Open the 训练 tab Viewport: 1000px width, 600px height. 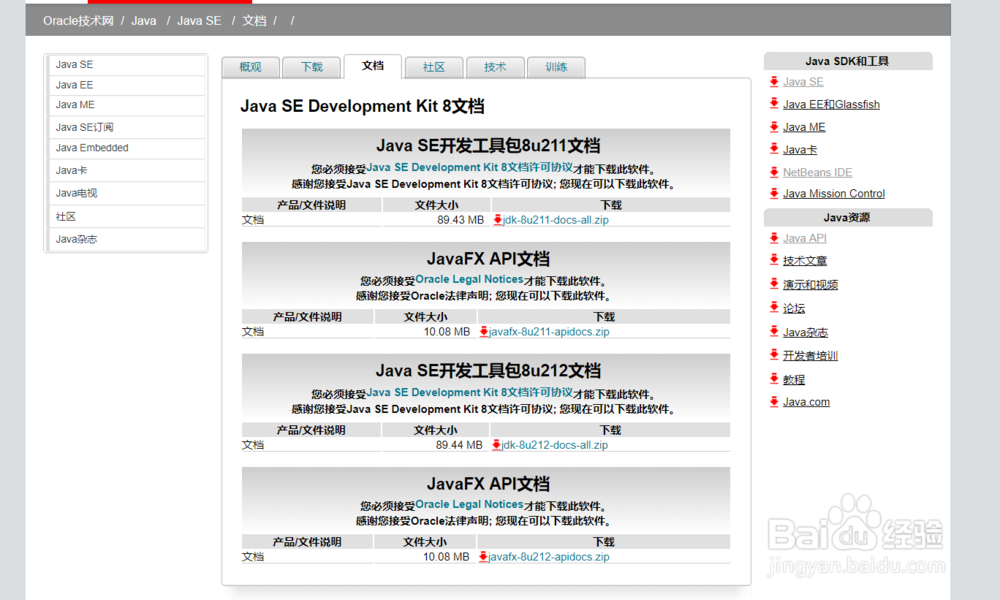(x=557, y=67)
